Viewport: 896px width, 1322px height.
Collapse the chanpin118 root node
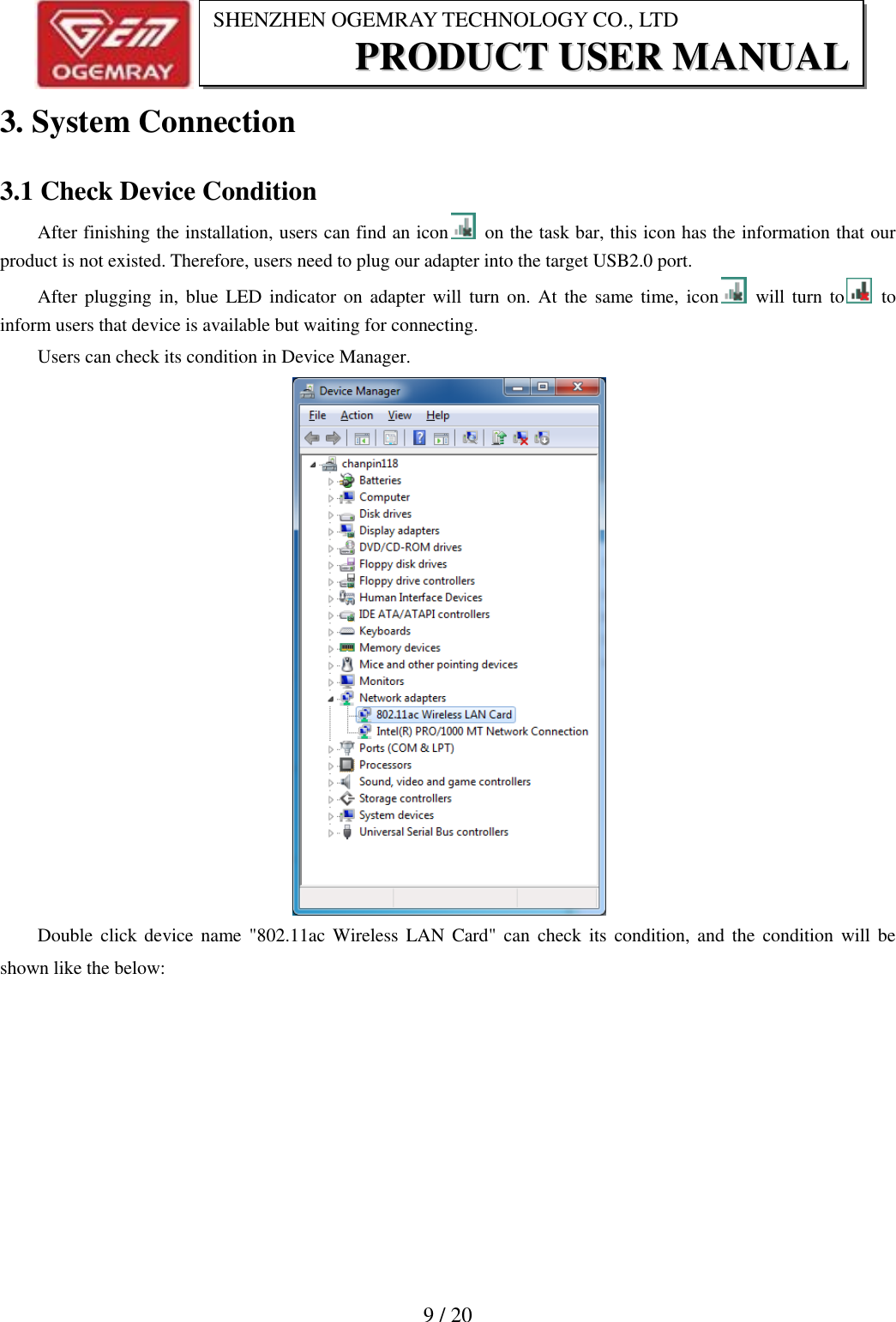[313, 465]
